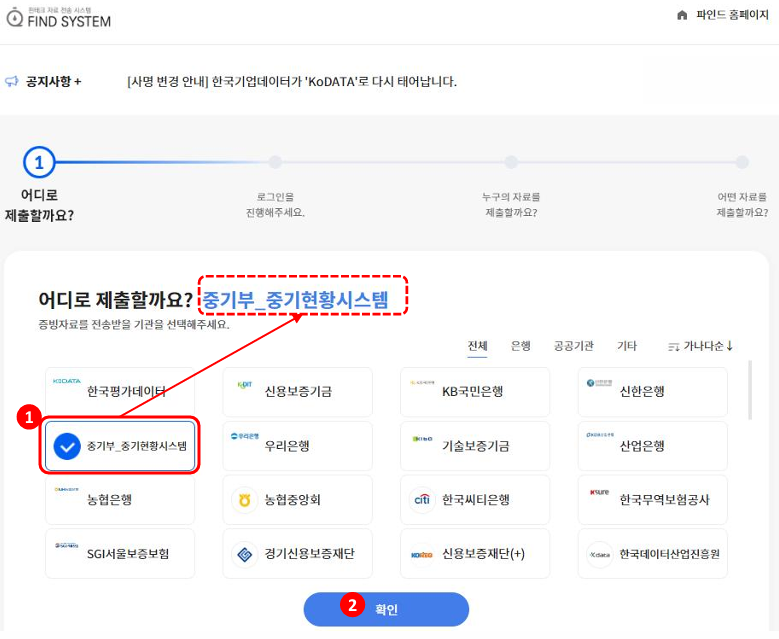This screenshot has width=779, height=639.
Task: Click the FIND SYSTEM stopwatch logo icon
Action: (x=14, y=16)
